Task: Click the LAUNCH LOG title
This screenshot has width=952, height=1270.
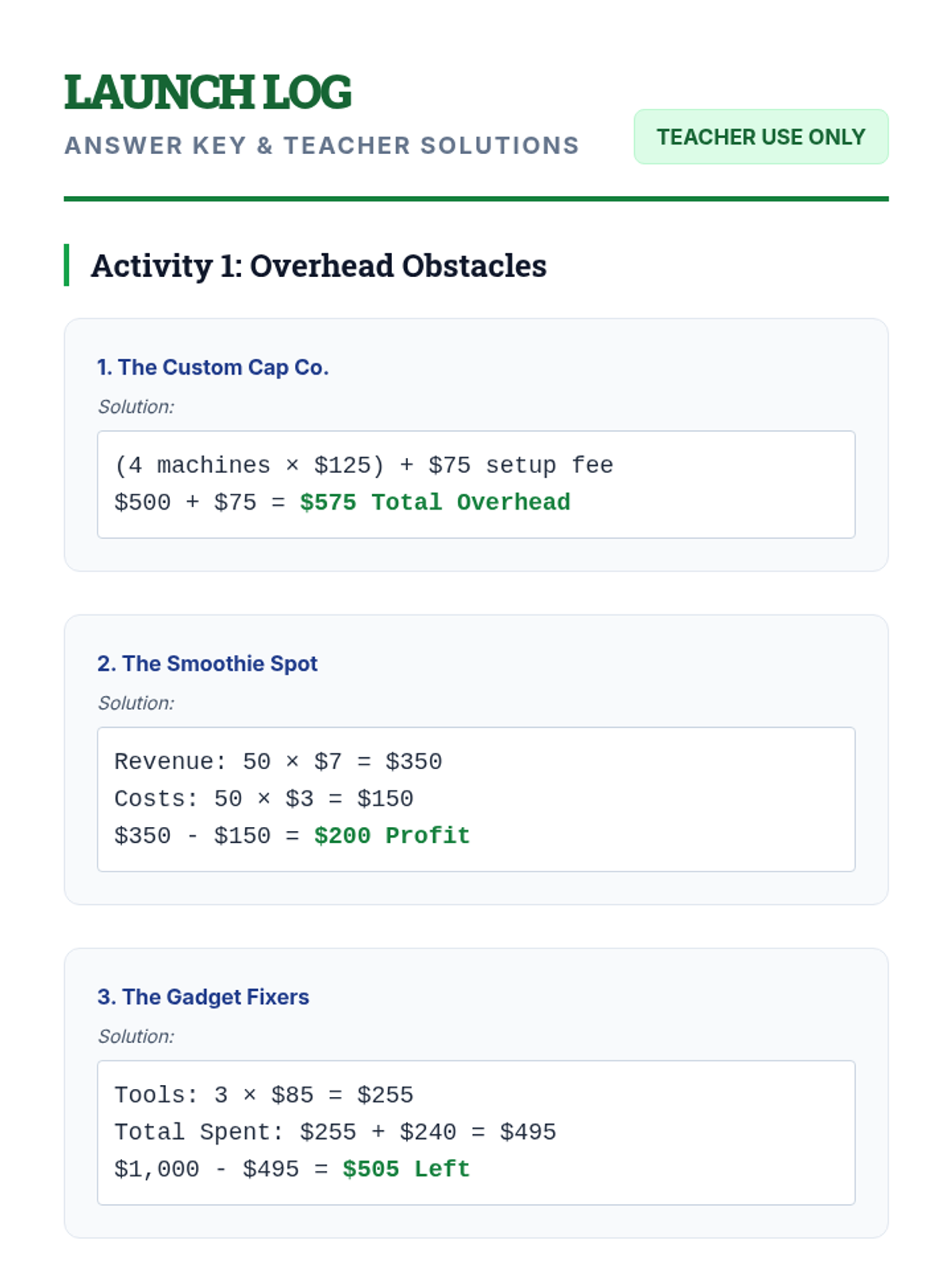Action: coord(208,92)
